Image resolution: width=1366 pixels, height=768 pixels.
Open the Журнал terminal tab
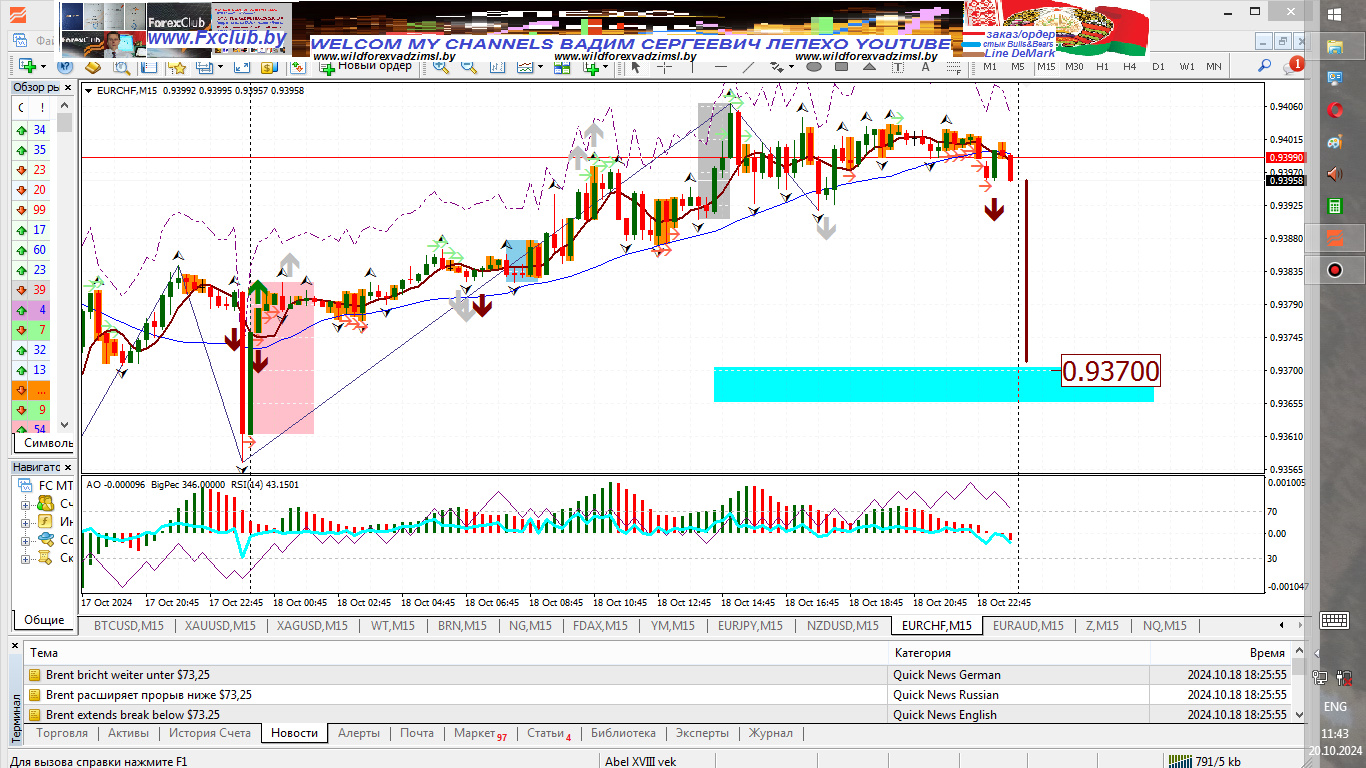click(771, 733)
